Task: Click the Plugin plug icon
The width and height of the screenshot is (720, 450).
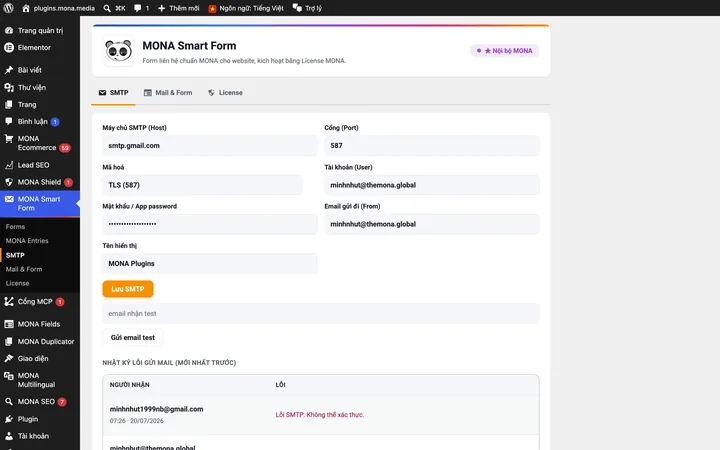Action: tap(9, 419)
